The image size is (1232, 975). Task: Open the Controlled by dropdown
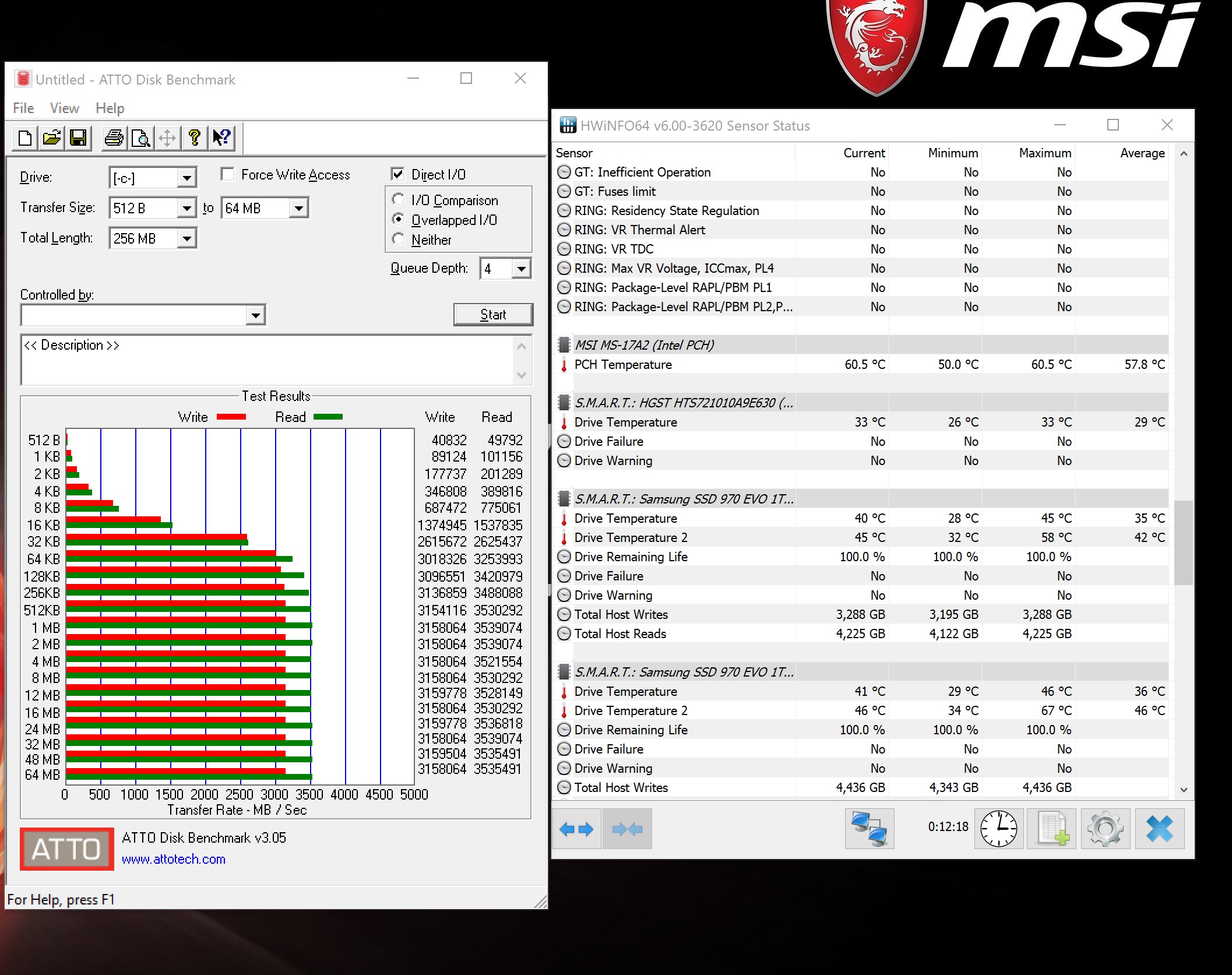tap(255, 315)
